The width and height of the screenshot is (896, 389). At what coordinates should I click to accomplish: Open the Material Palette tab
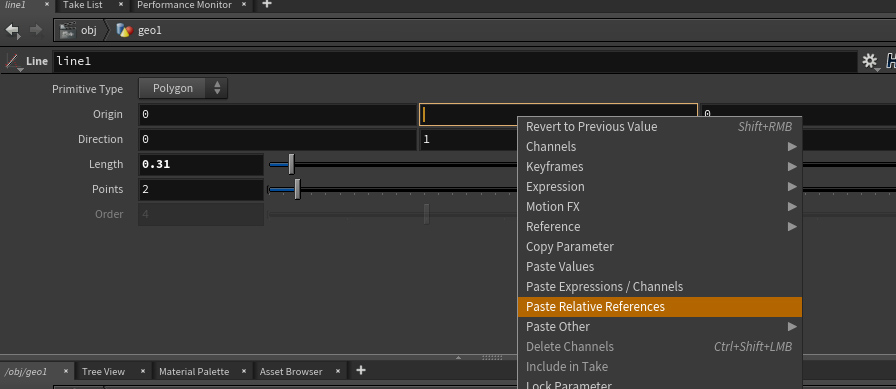194,371
